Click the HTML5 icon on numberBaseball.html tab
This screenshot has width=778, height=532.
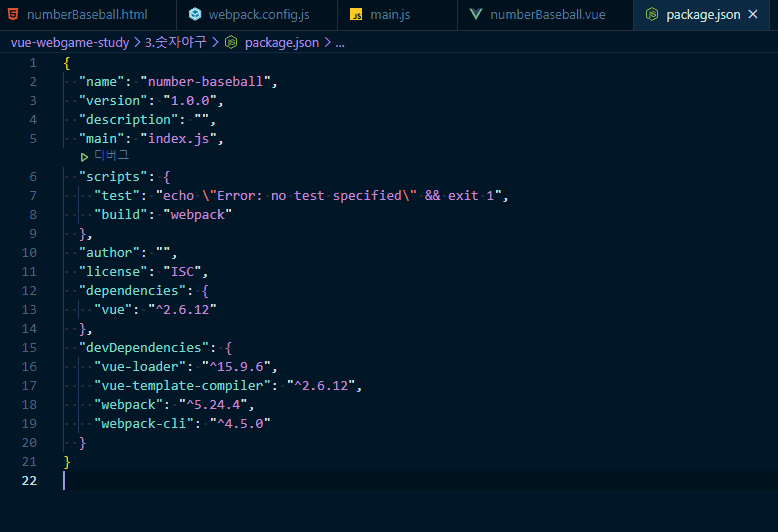[x=13, y=14]
